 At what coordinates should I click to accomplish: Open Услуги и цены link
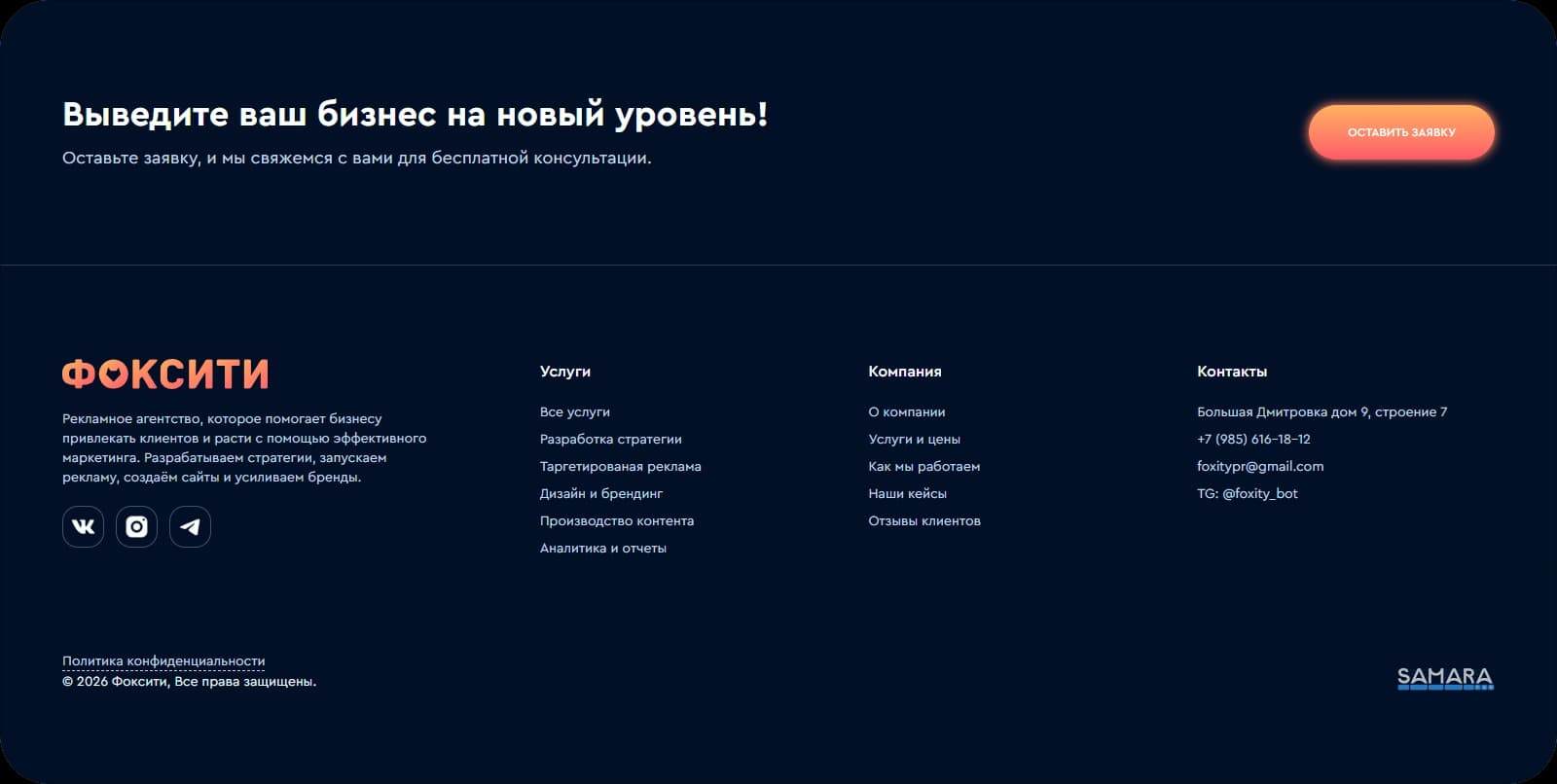(x=915, y=440)
